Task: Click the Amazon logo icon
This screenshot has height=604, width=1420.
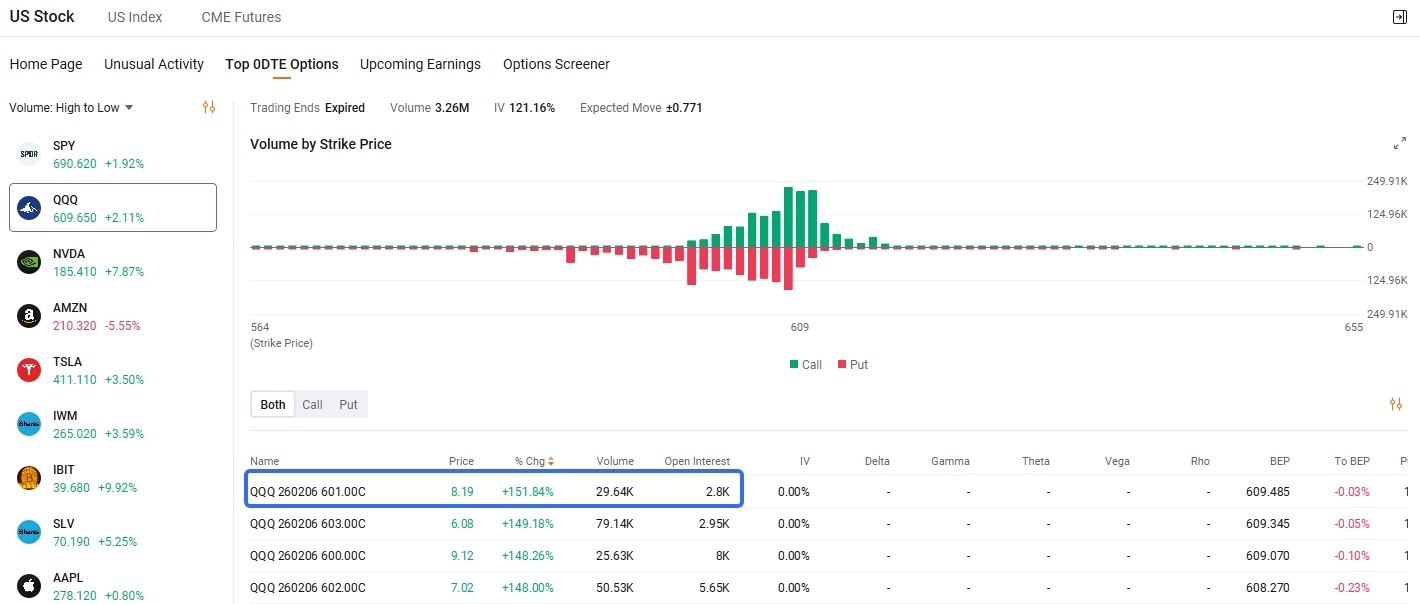Action: pos(29,316)
